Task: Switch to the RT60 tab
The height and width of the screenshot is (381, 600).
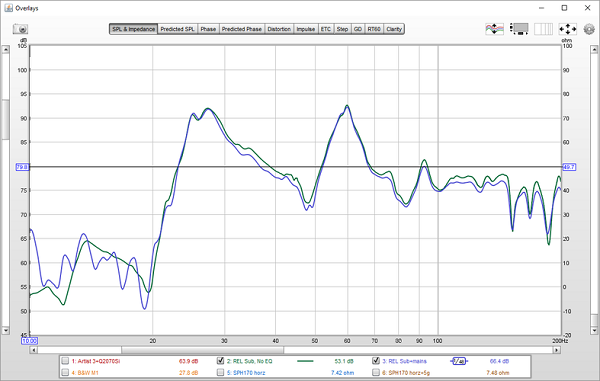Action: (x=374, y=29)
